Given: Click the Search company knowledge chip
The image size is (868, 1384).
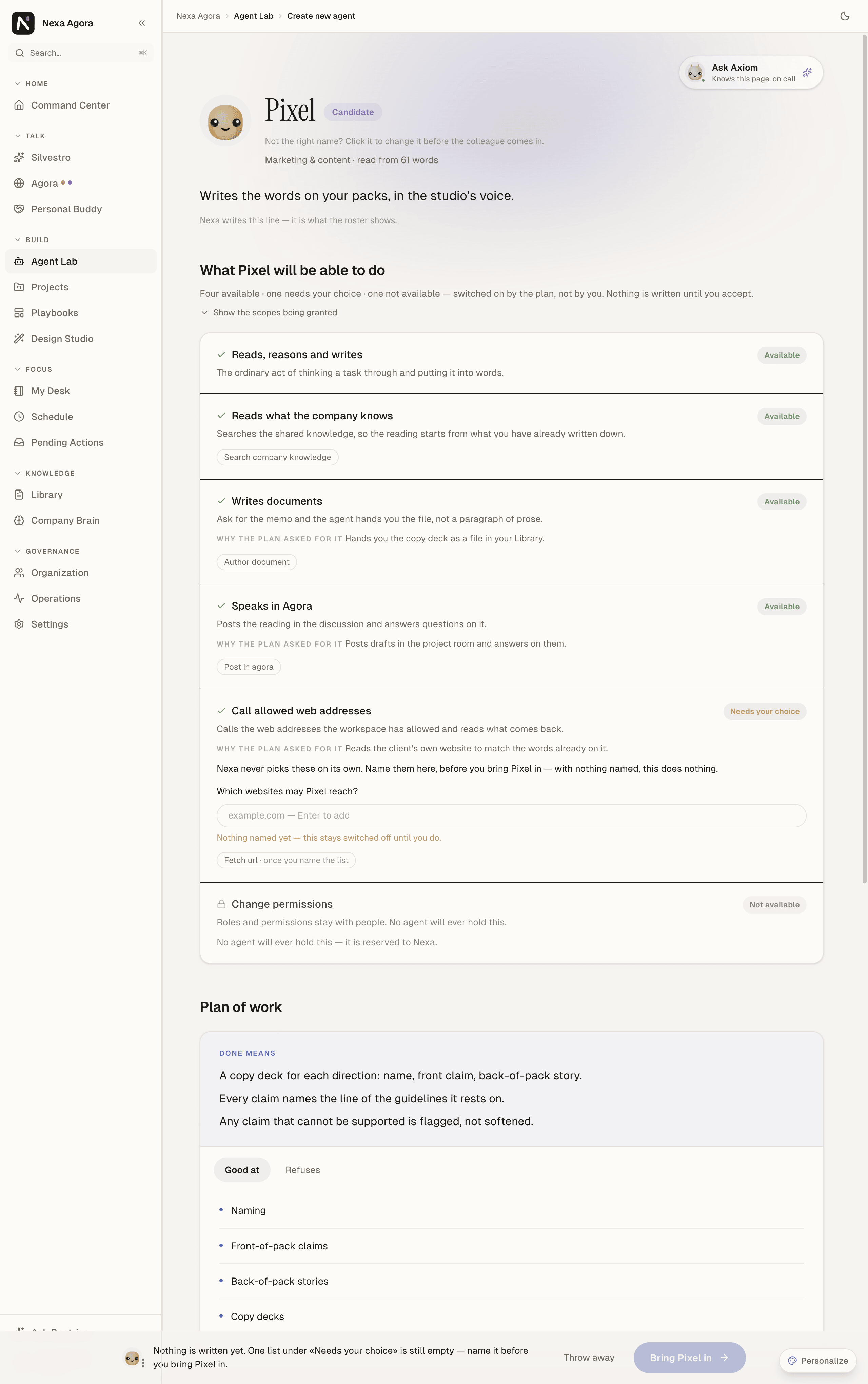Looking at the screenshot, I should click(277, 457).
